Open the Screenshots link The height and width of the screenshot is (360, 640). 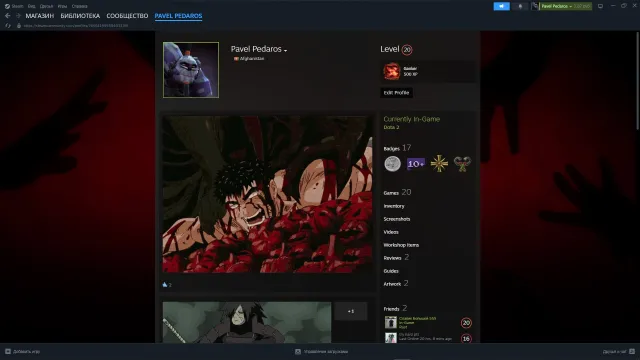(397, 219)
